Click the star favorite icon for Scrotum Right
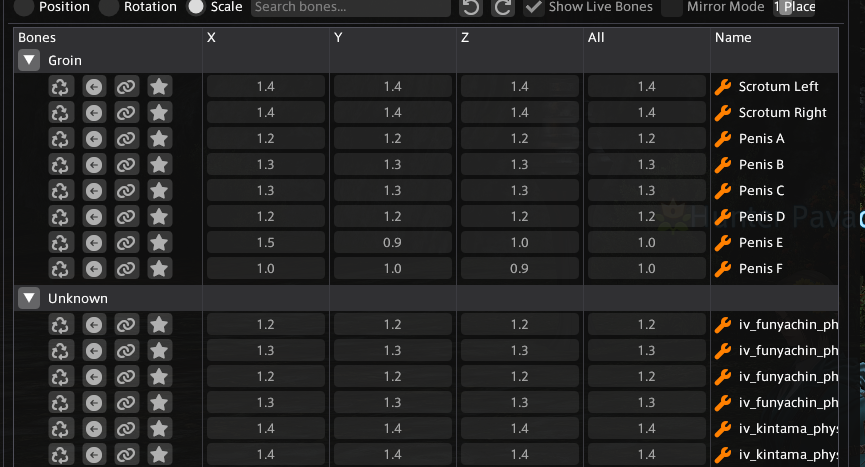The width and height of the screenshot is (865, 467). click(x=159, y=112)
